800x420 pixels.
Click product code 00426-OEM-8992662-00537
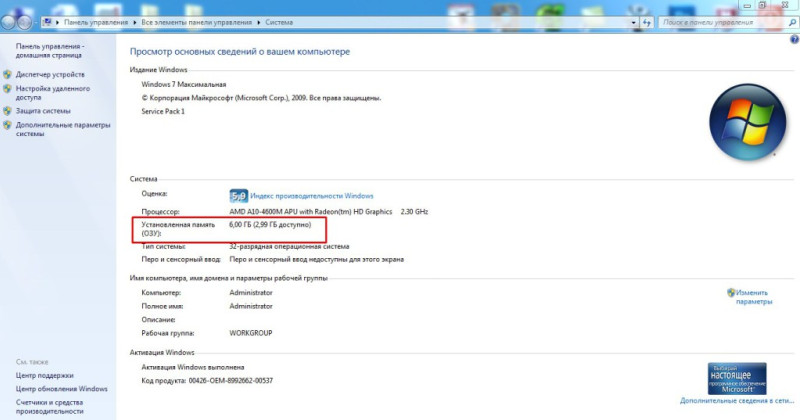231,381
